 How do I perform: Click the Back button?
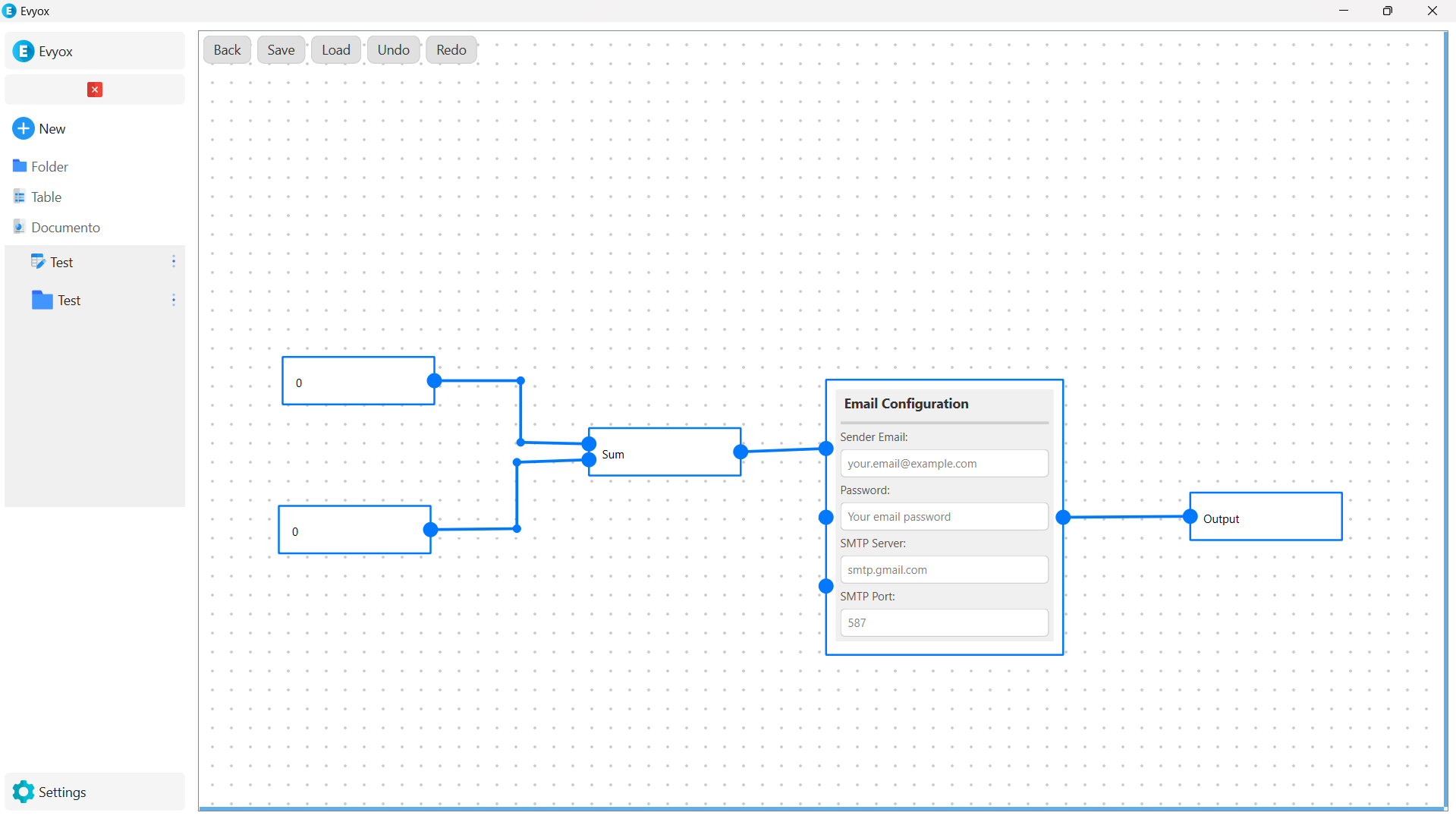pos(227,50)
